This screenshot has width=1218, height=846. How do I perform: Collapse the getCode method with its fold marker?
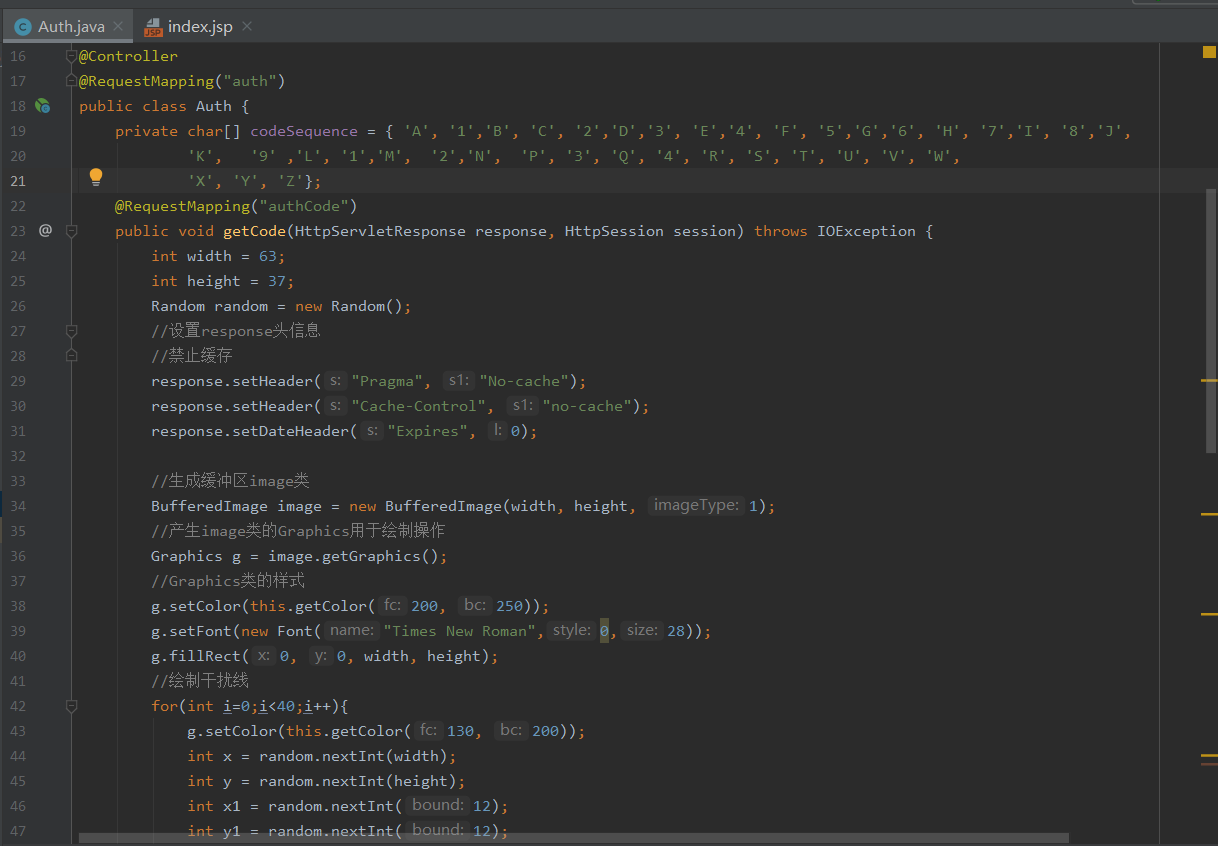[x=71, y=231]
